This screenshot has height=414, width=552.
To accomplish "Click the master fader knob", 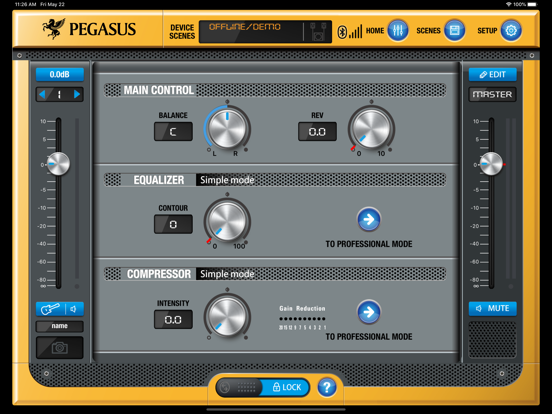I will 491,164.
